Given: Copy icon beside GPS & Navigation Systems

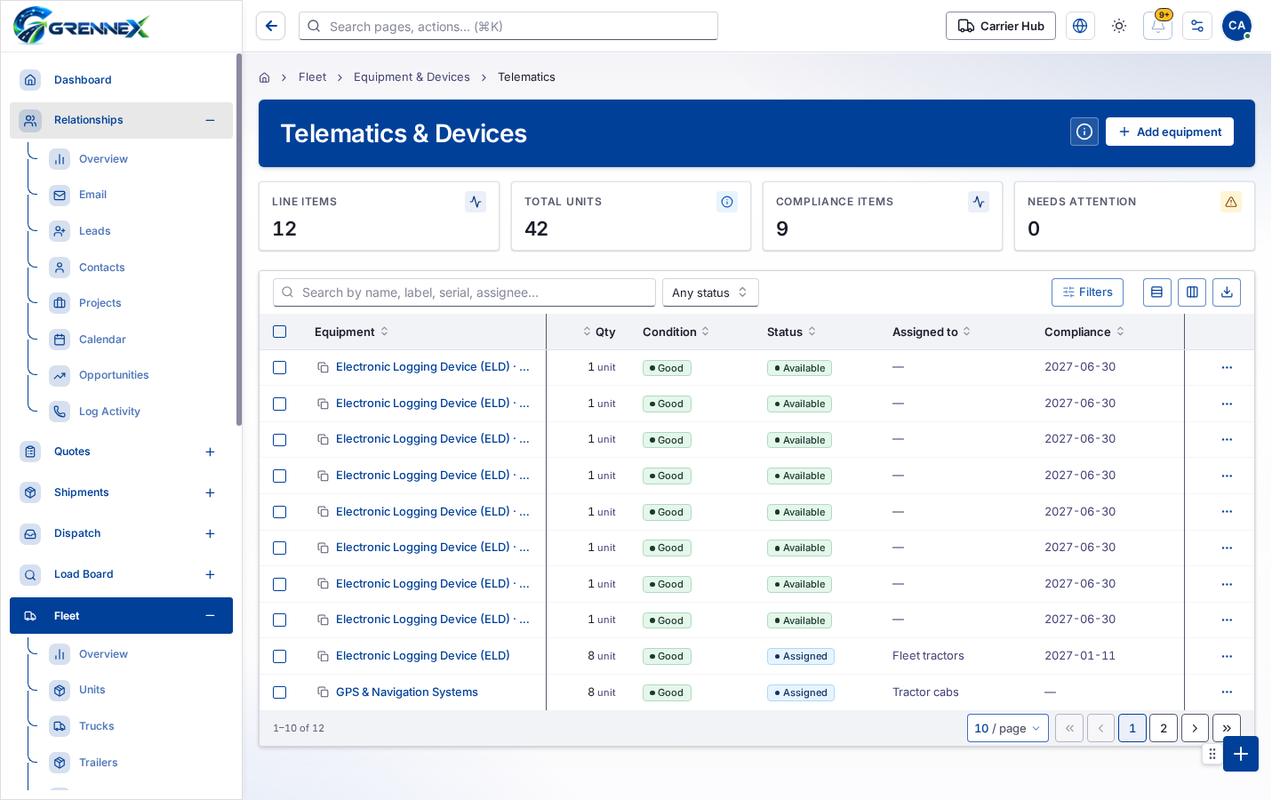Looking at the screenshot, I should pyautogui.click(x=323, y=692).
